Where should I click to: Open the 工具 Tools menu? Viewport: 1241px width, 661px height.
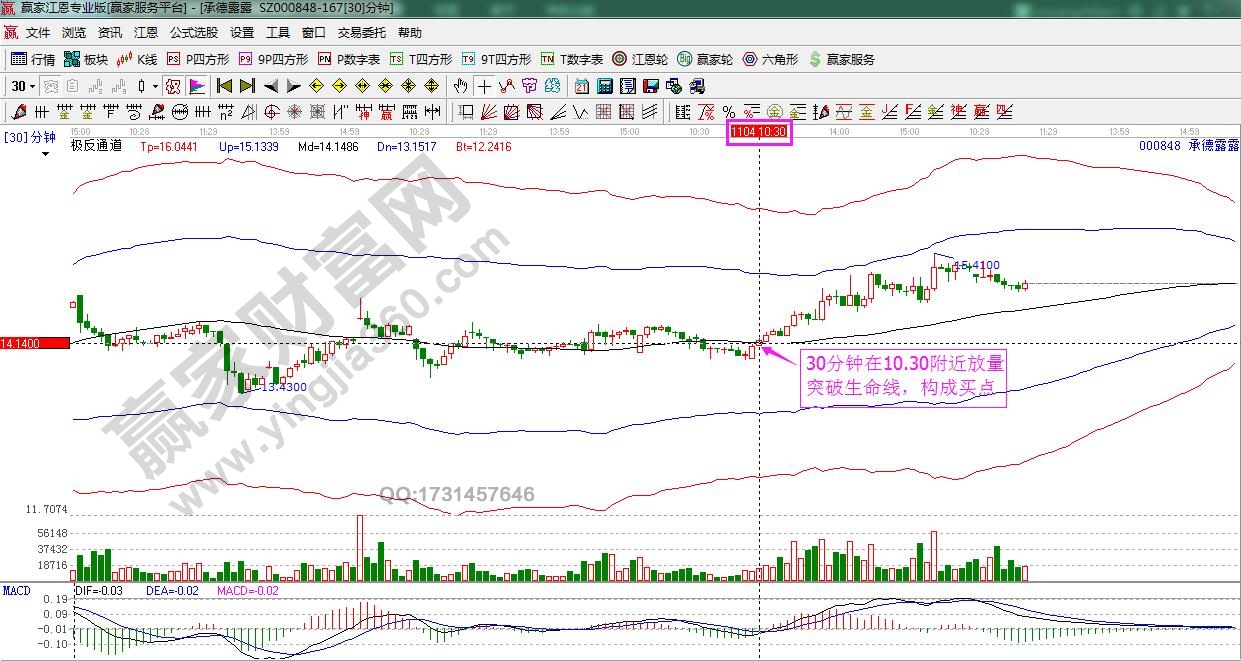point(277,32)
